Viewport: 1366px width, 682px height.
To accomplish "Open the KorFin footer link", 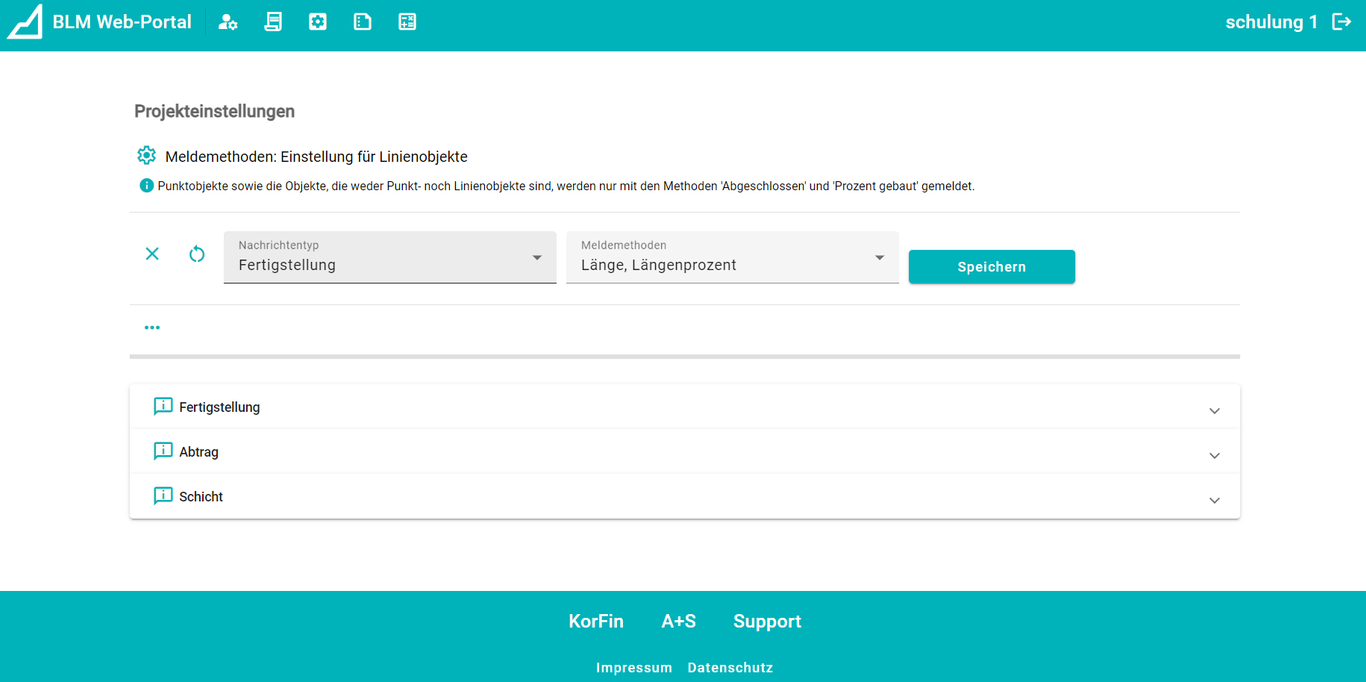I will pyautogui.click(x=596, y=622).
